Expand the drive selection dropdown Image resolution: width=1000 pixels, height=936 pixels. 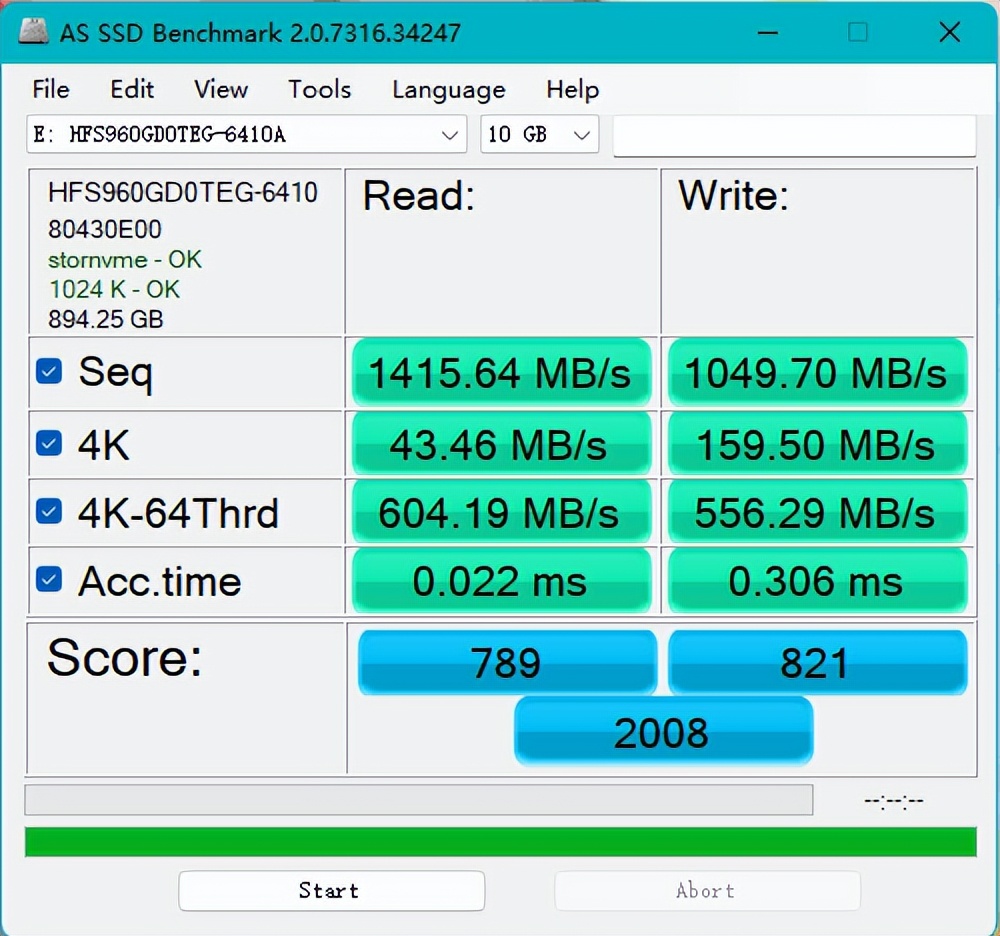click(x=449, y=135)
